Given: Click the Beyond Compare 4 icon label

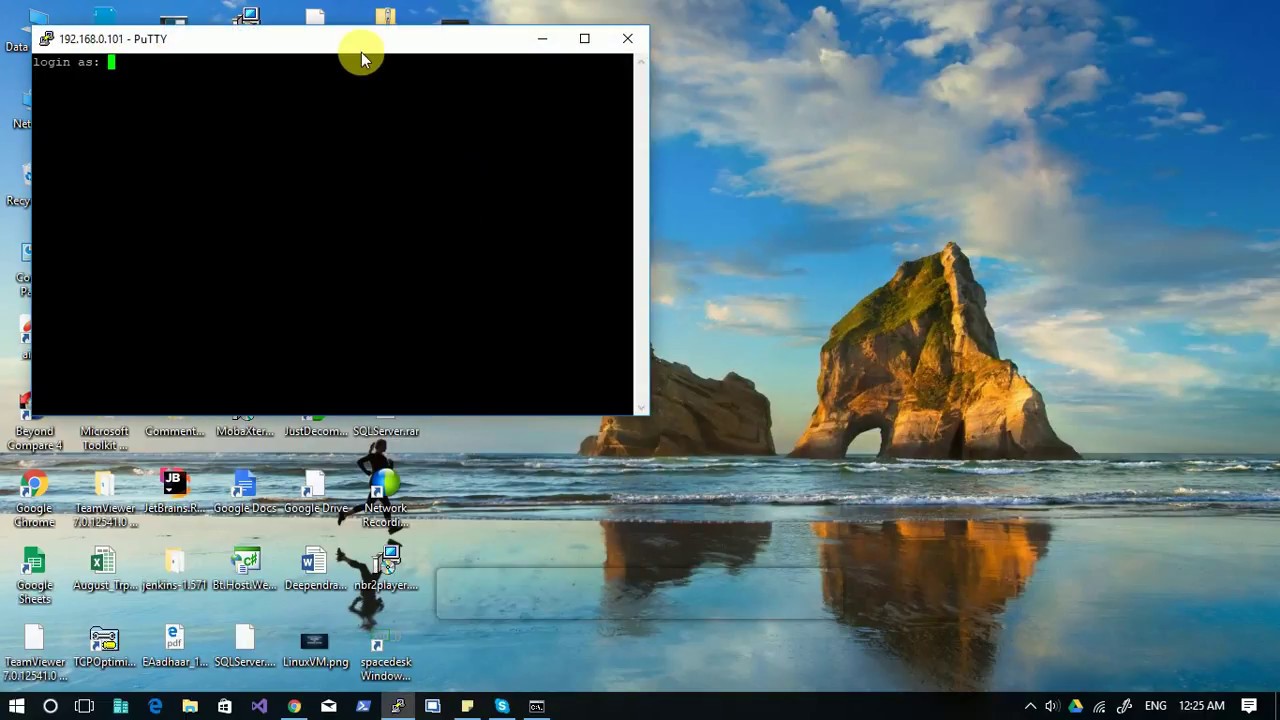Looking at the screenshot, I should [x=34, y=439].
